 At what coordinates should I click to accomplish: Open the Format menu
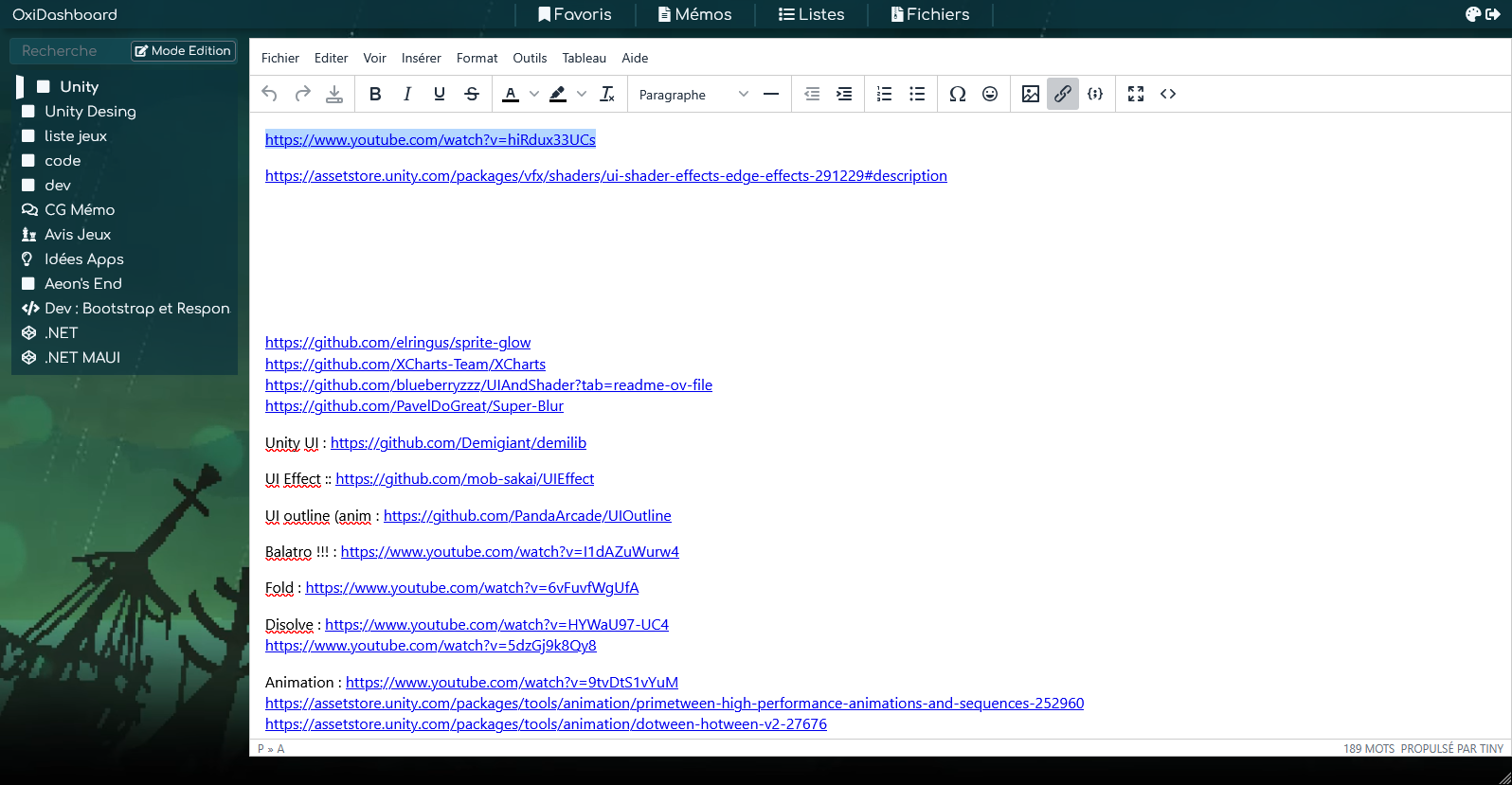coord(477,58)
